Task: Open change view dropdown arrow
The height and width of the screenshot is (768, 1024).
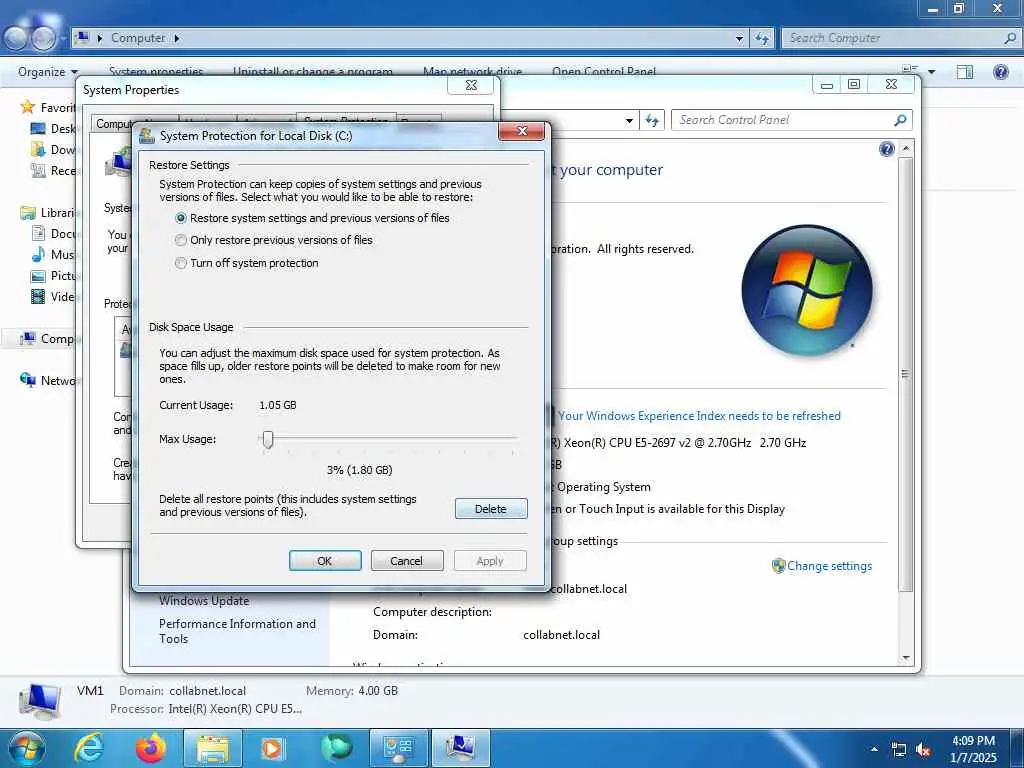Action: coord(931,72)
